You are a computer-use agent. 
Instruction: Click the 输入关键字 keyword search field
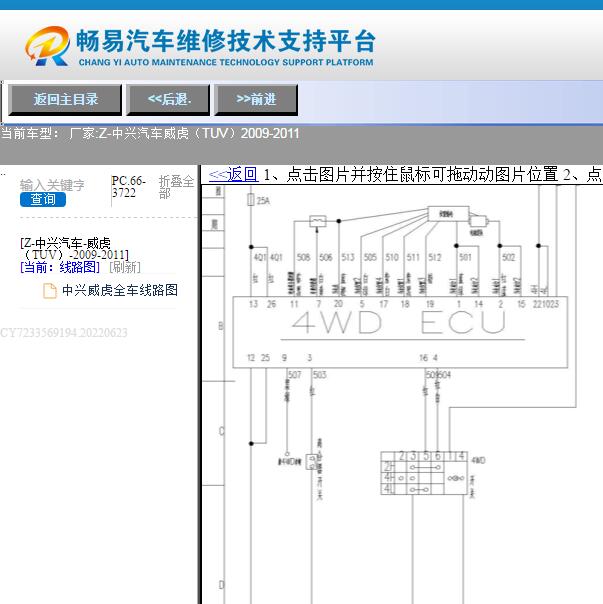tap(52, 185)
